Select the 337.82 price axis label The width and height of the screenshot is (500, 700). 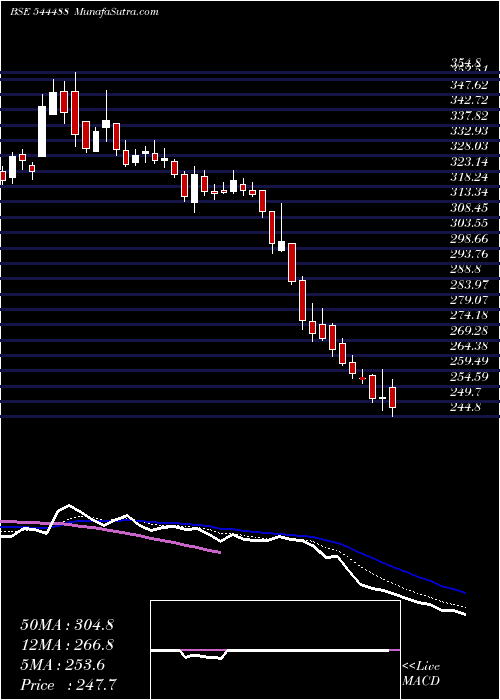coord(469,115)
